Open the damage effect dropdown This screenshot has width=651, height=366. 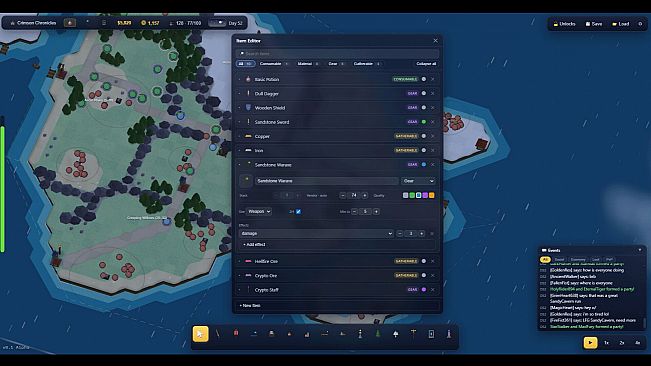(x=316, y=234)
